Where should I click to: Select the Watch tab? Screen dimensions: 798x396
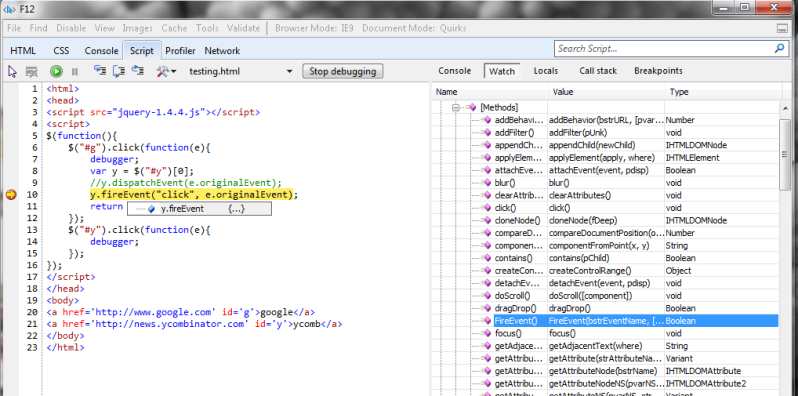(x=502, y=71)
